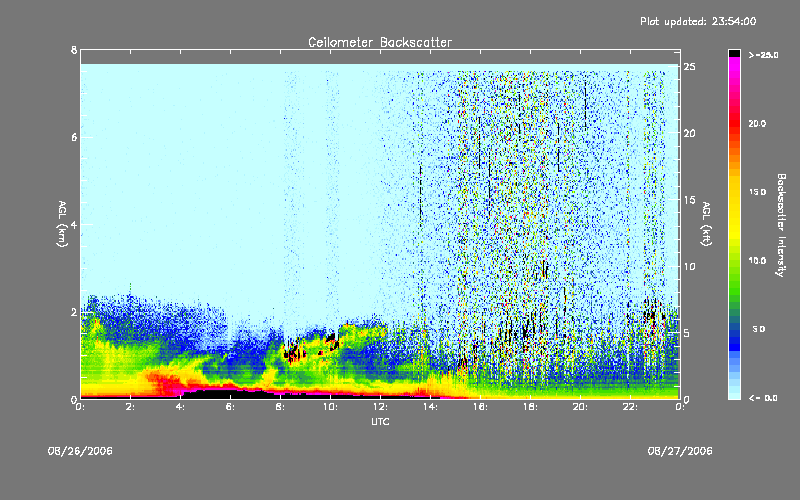Click the "6:" hour tick on the UTC axis

tap(230, 407)
